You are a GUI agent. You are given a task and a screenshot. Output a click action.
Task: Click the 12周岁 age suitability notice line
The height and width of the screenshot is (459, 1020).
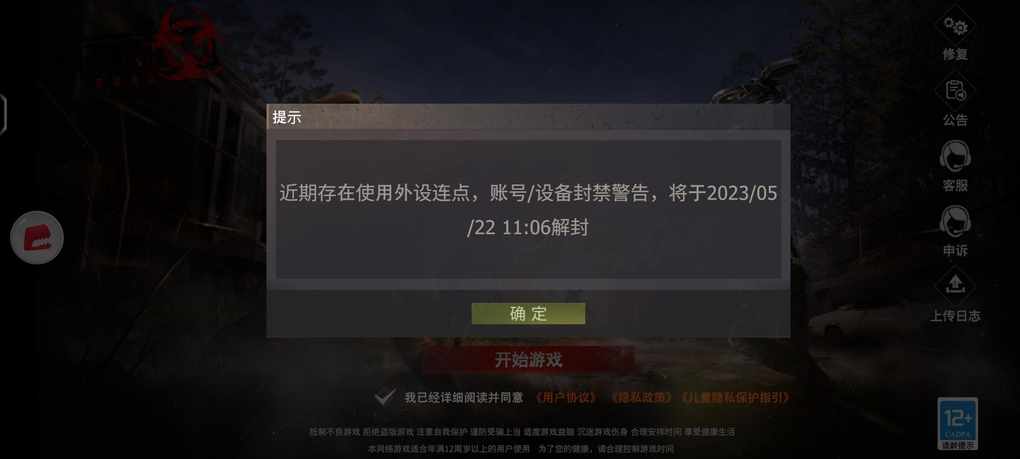[520, 449]
